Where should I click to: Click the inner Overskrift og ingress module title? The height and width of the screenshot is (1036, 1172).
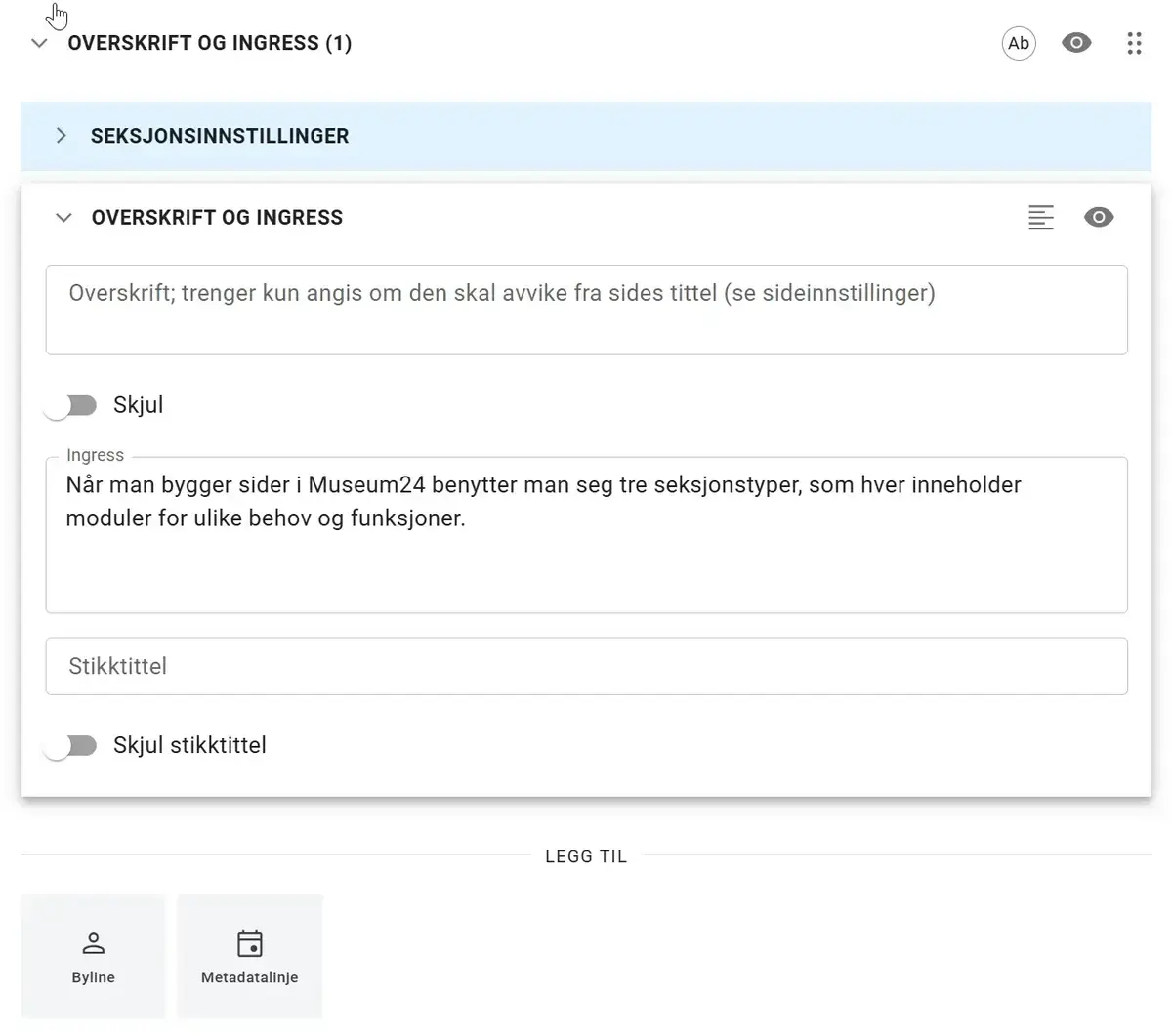[217, 217]
